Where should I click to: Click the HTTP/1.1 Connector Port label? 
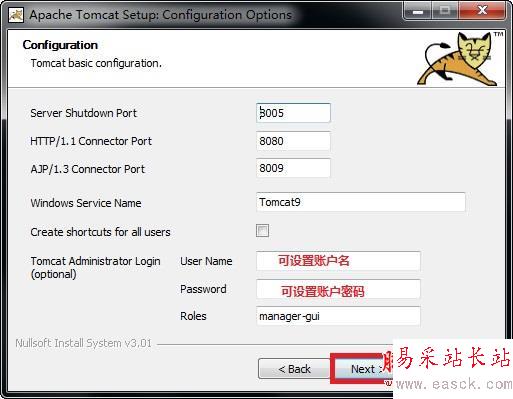coord(91,141)
